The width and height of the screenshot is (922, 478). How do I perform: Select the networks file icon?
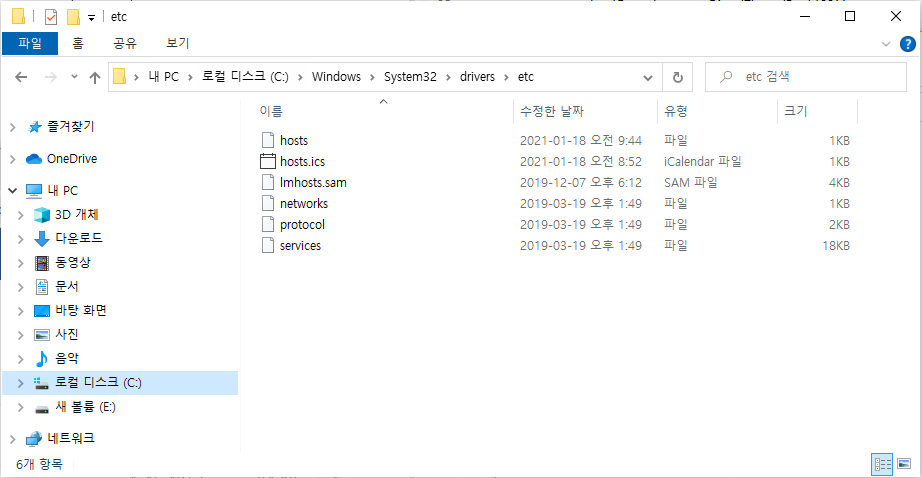click(268, 203)
